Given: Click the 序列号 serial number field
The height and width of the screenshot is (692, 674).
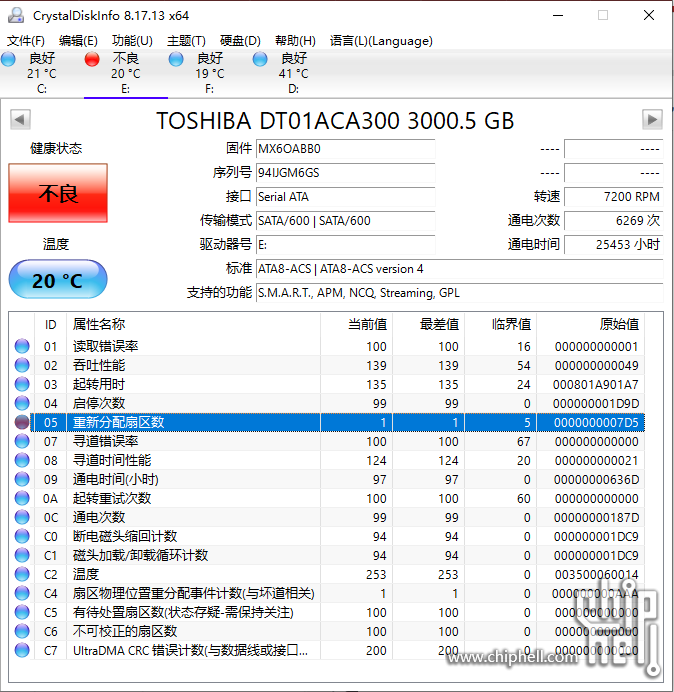Looking at the screenshot, I should [x=345, y=173].
